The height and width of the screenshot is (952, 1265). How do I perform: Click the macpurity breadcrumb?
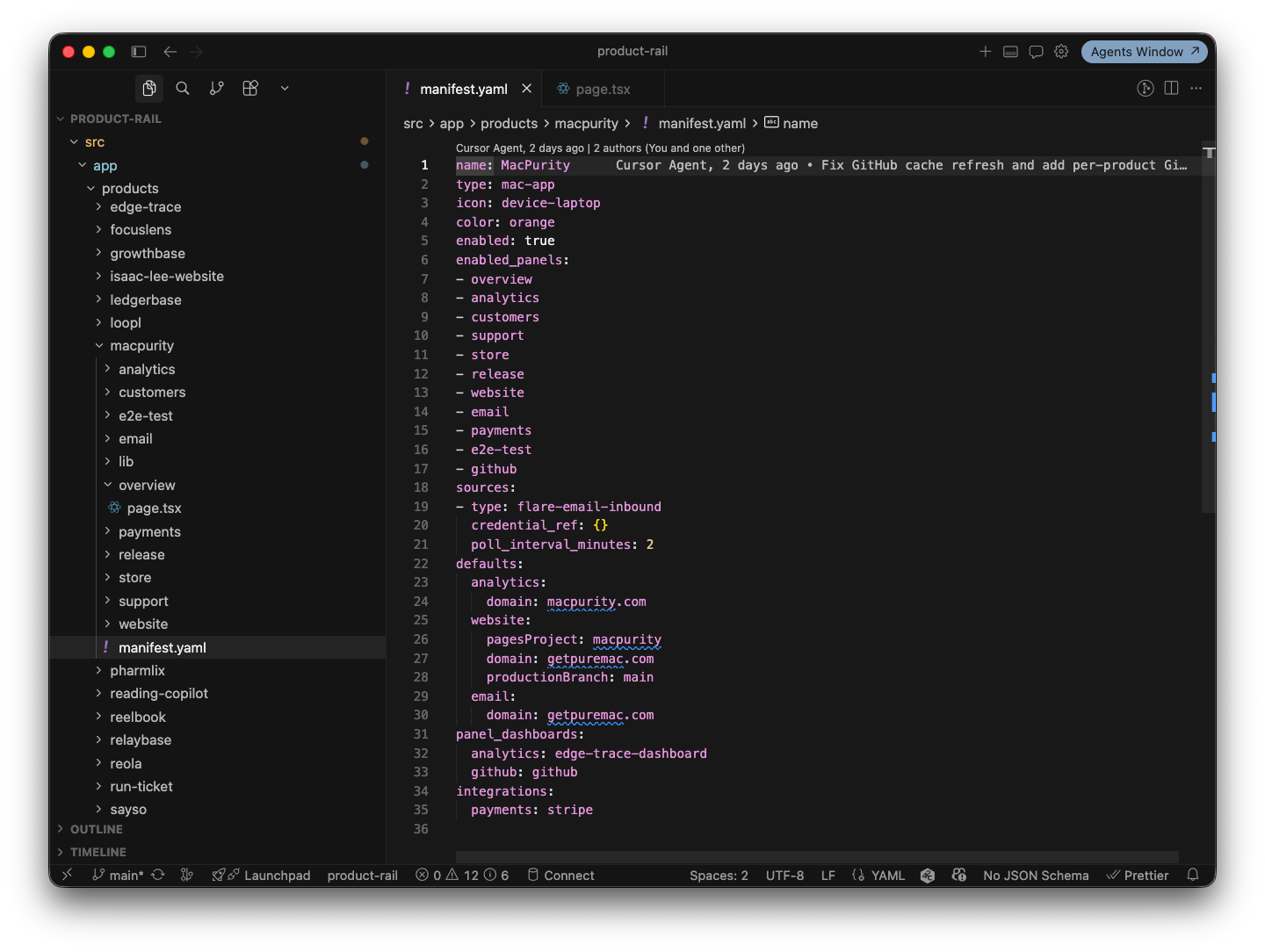587,124
